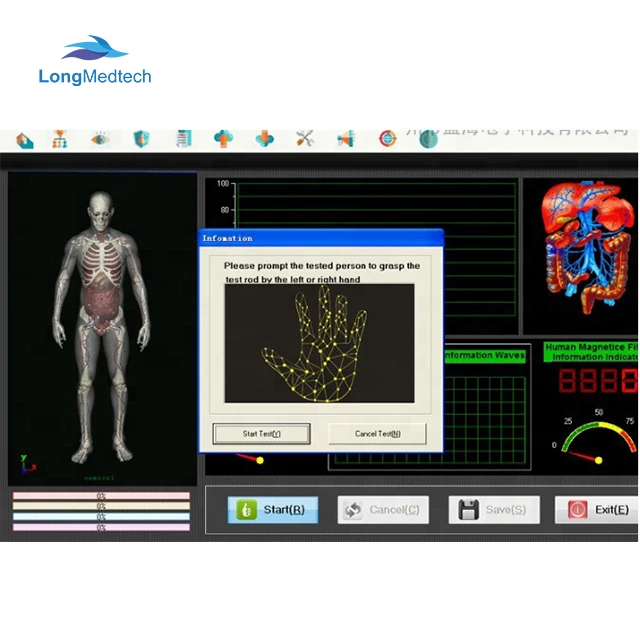Click the teal round power icon
This screenshot has width=640, height=640.
click(428, 140)
